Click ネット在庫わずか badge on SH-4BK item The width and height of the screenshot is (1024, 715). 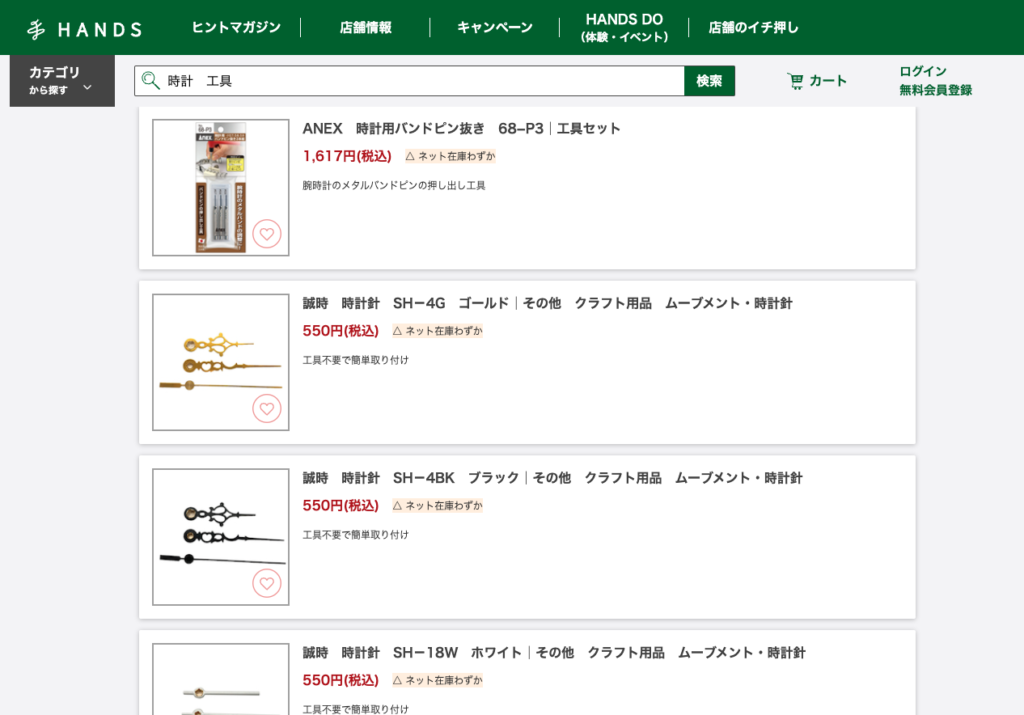point(437,505)
